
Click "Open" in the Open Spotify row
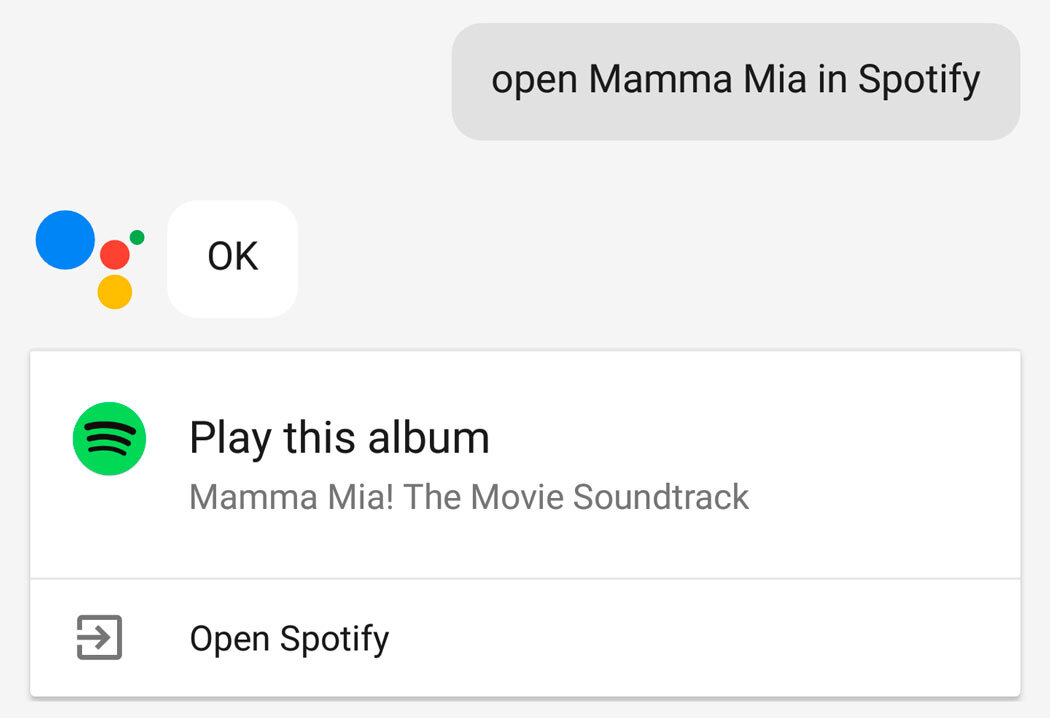point(230,638)
